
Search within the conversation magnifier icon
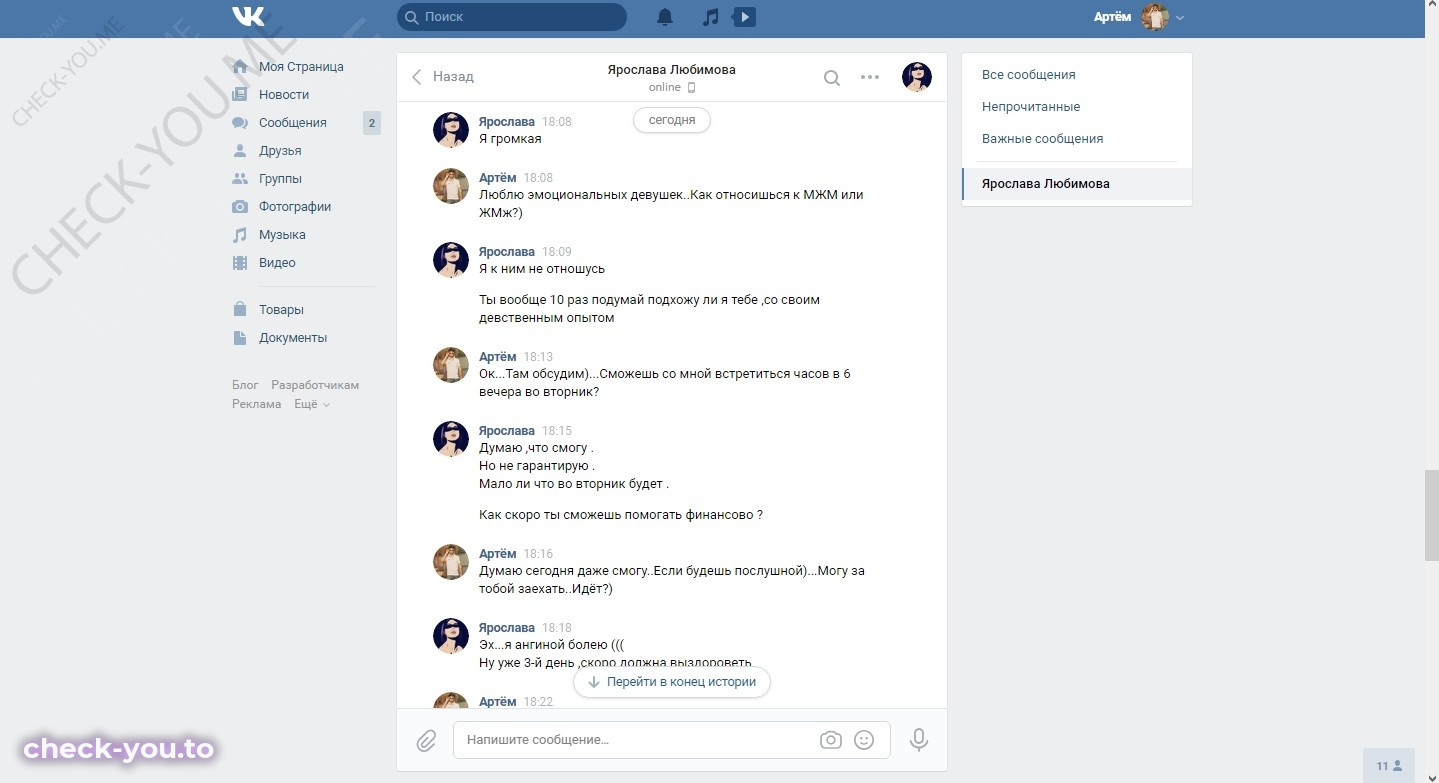point(832,77)
